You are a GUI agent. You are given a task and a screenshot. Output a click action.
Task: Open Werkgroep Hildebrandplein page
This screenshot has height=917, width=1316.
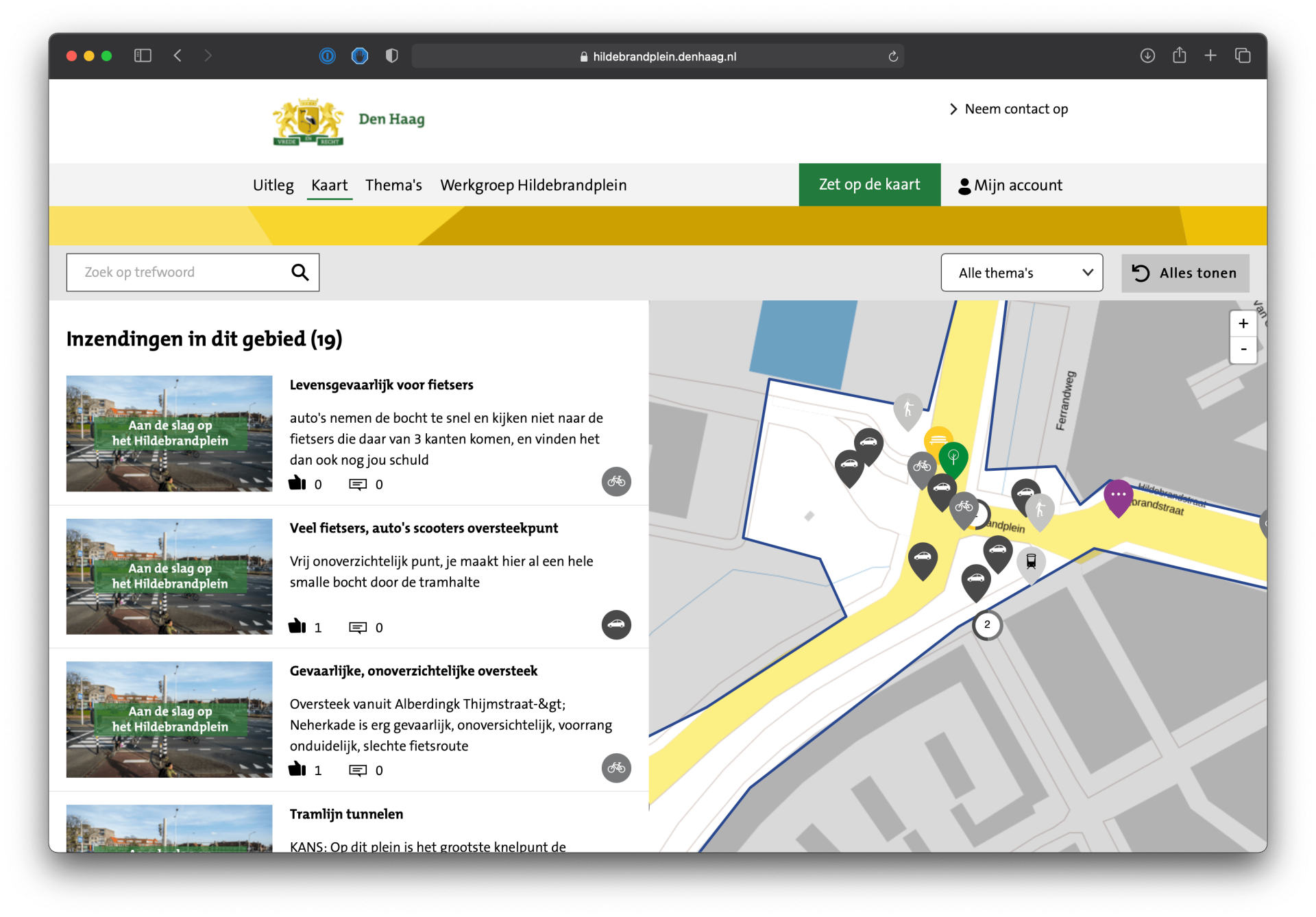click(533, 185)
